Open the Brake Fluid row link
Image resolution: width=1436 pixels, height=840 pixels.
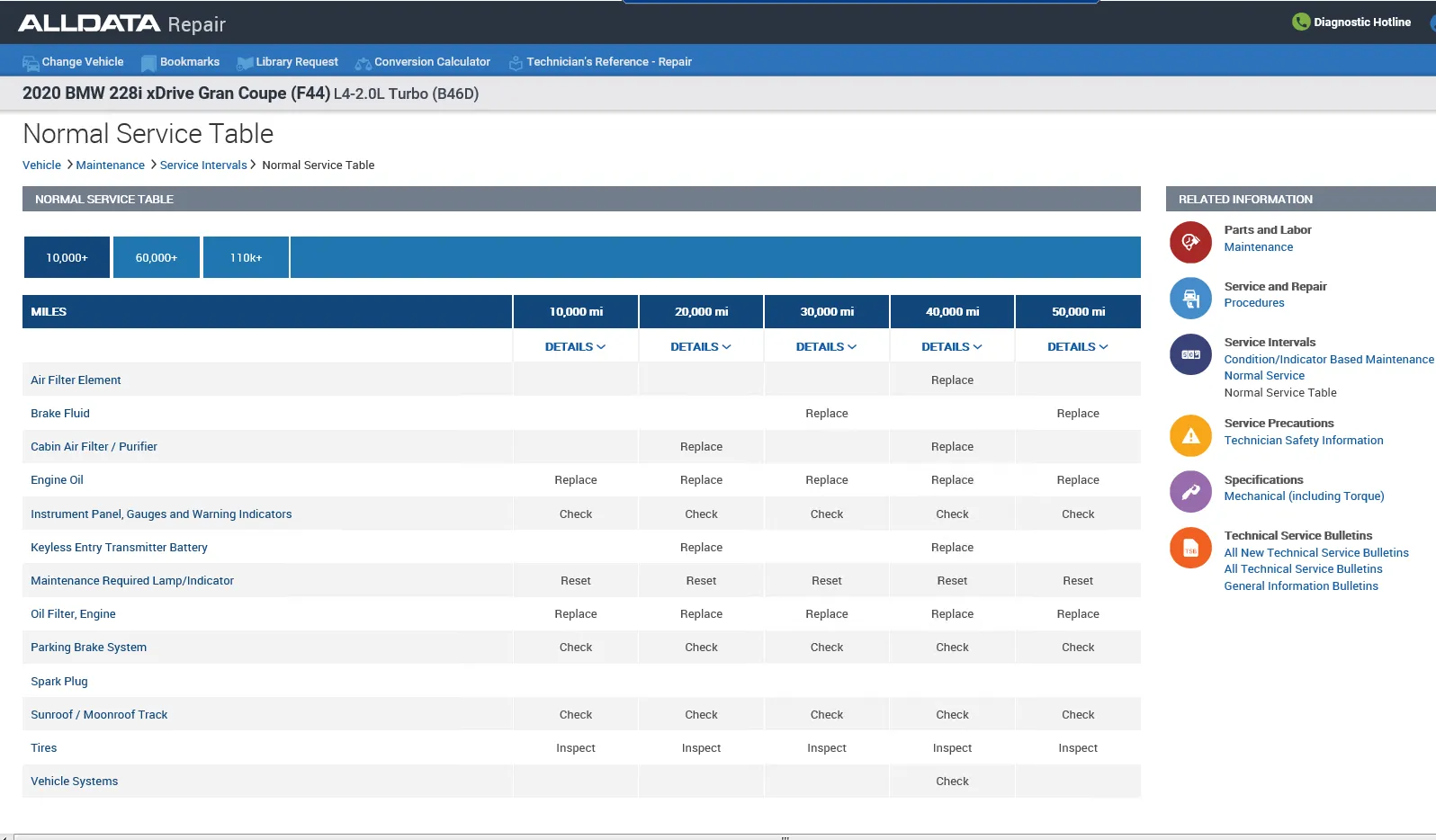pos(60,414)
